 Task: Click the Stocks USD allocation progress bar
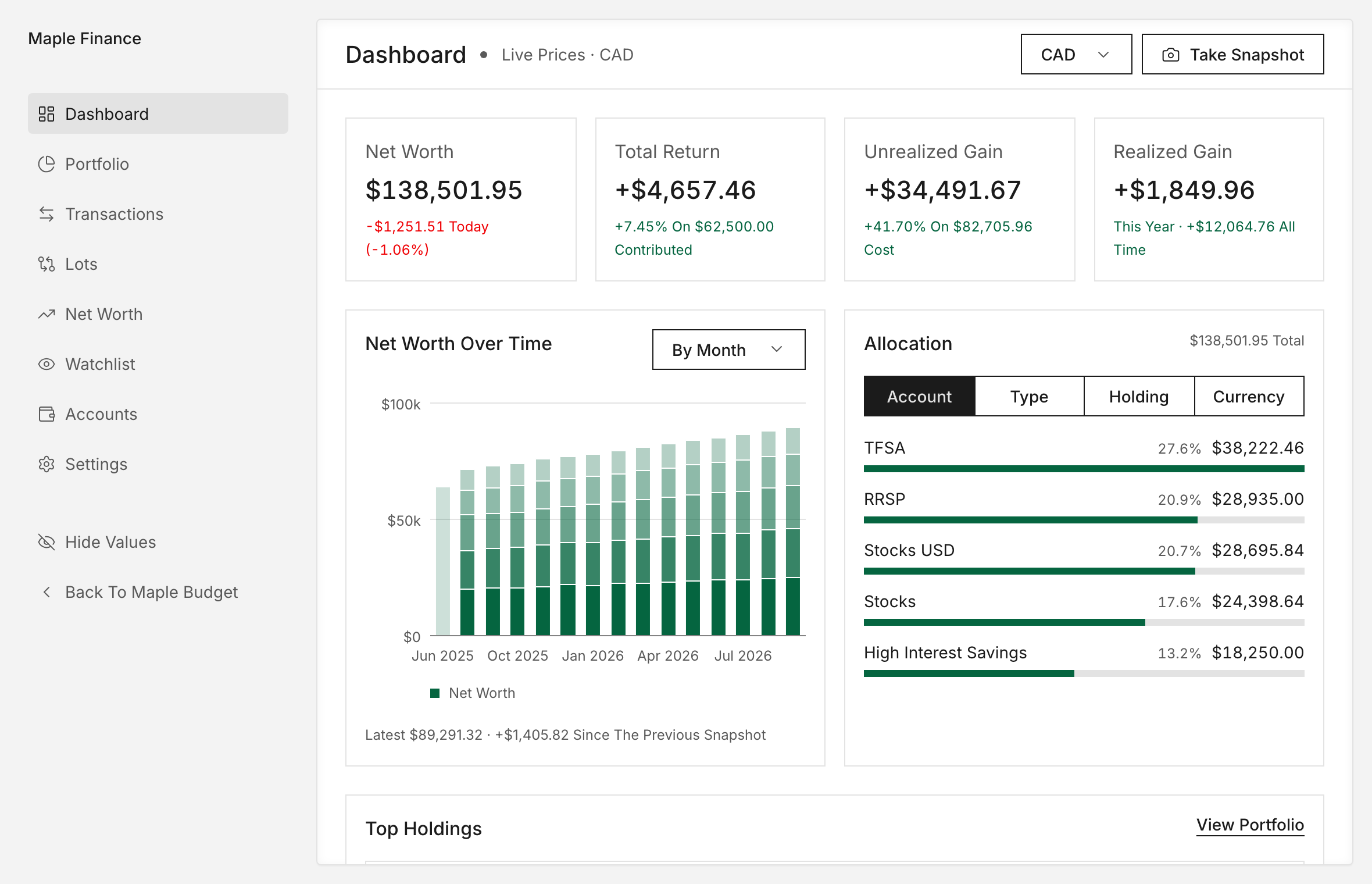(x=1084, y=571)
